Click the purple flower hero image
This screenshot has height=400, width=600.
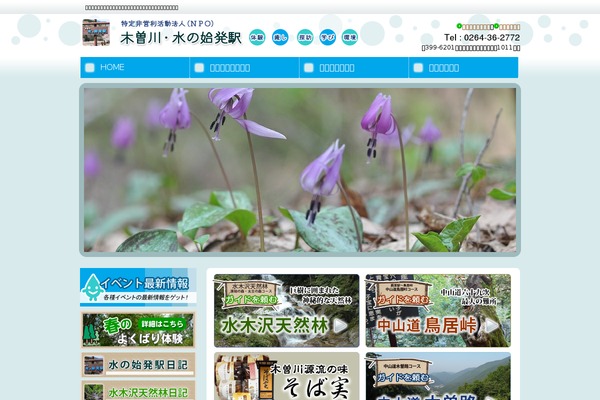pos(300,170)
